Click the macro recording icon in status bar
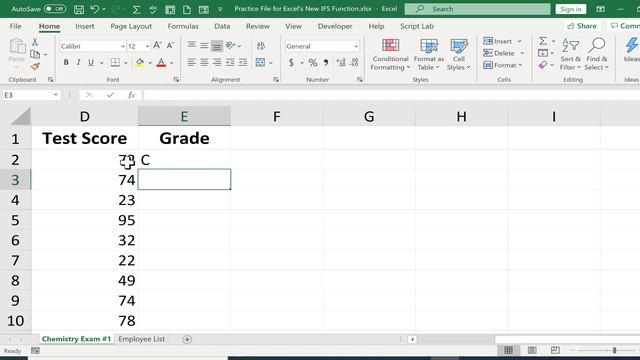 (x=36, y=351)
